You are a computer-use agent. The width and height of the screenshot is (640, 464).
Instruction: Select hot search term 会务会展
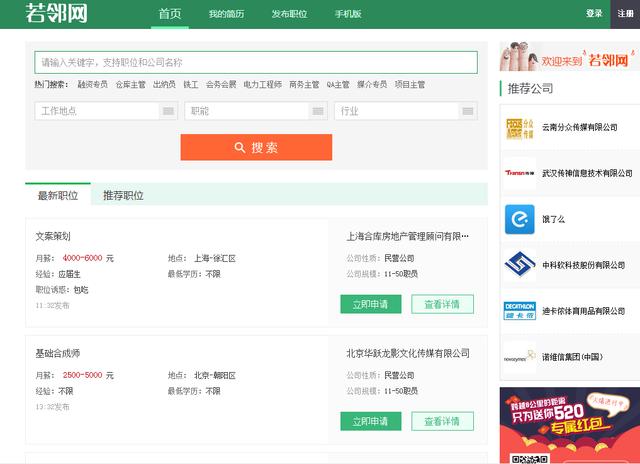click(x=221, y=84)
